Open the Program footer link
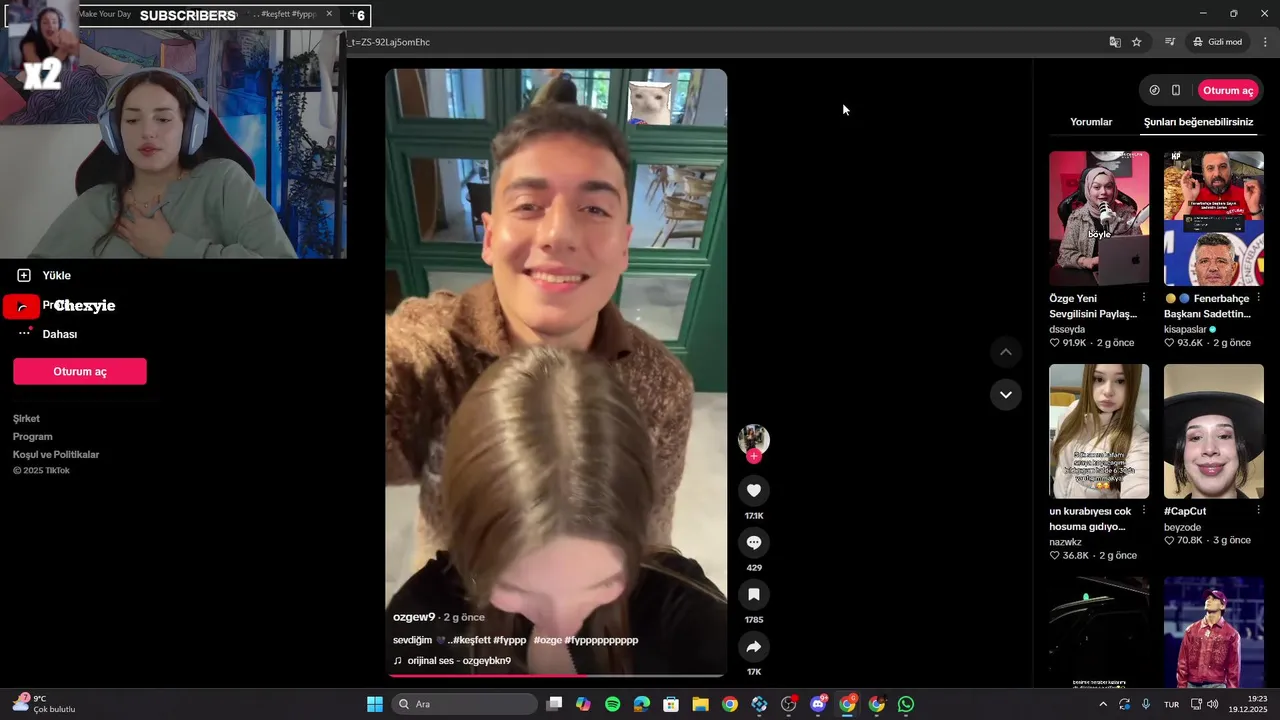 pos(32,437)
